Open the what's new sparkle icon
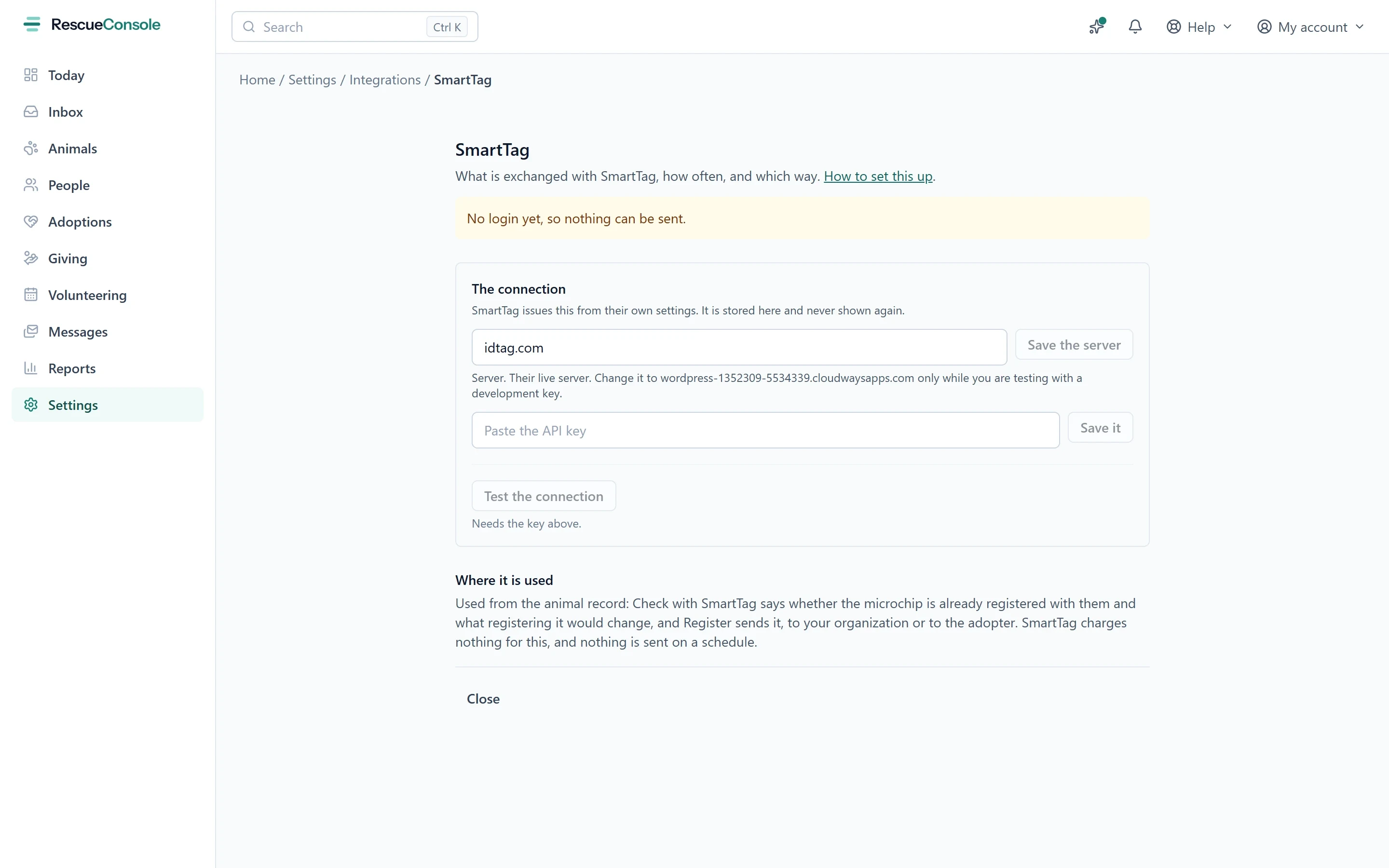Viewport: 1389px width, 868px height. pos(1097,27)
